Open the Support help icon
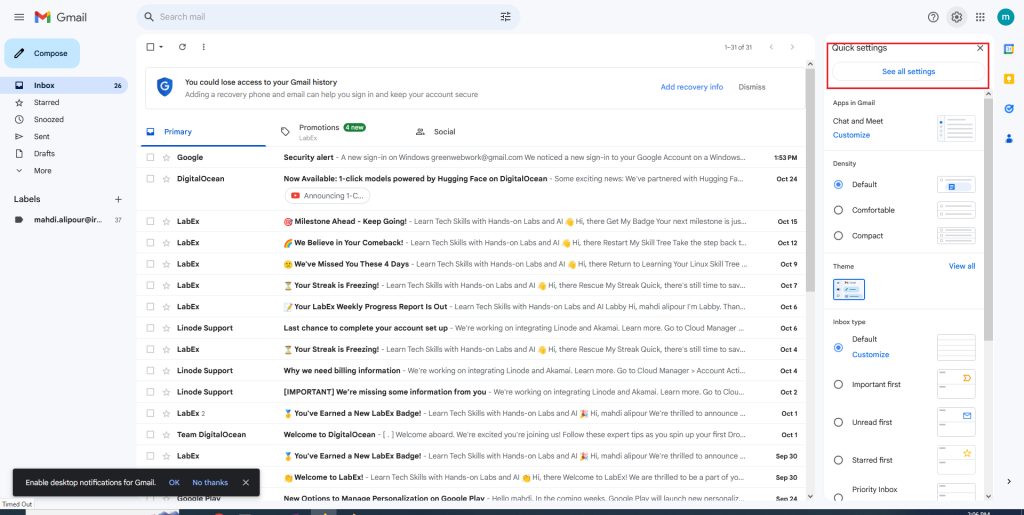Screen dimensions: 1024x515 pos(933,17)
